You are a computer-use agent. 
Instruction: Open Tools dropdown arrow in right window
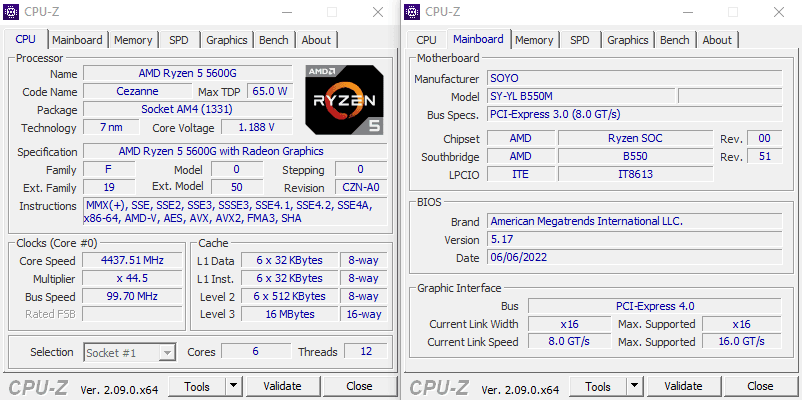[634, 386]
